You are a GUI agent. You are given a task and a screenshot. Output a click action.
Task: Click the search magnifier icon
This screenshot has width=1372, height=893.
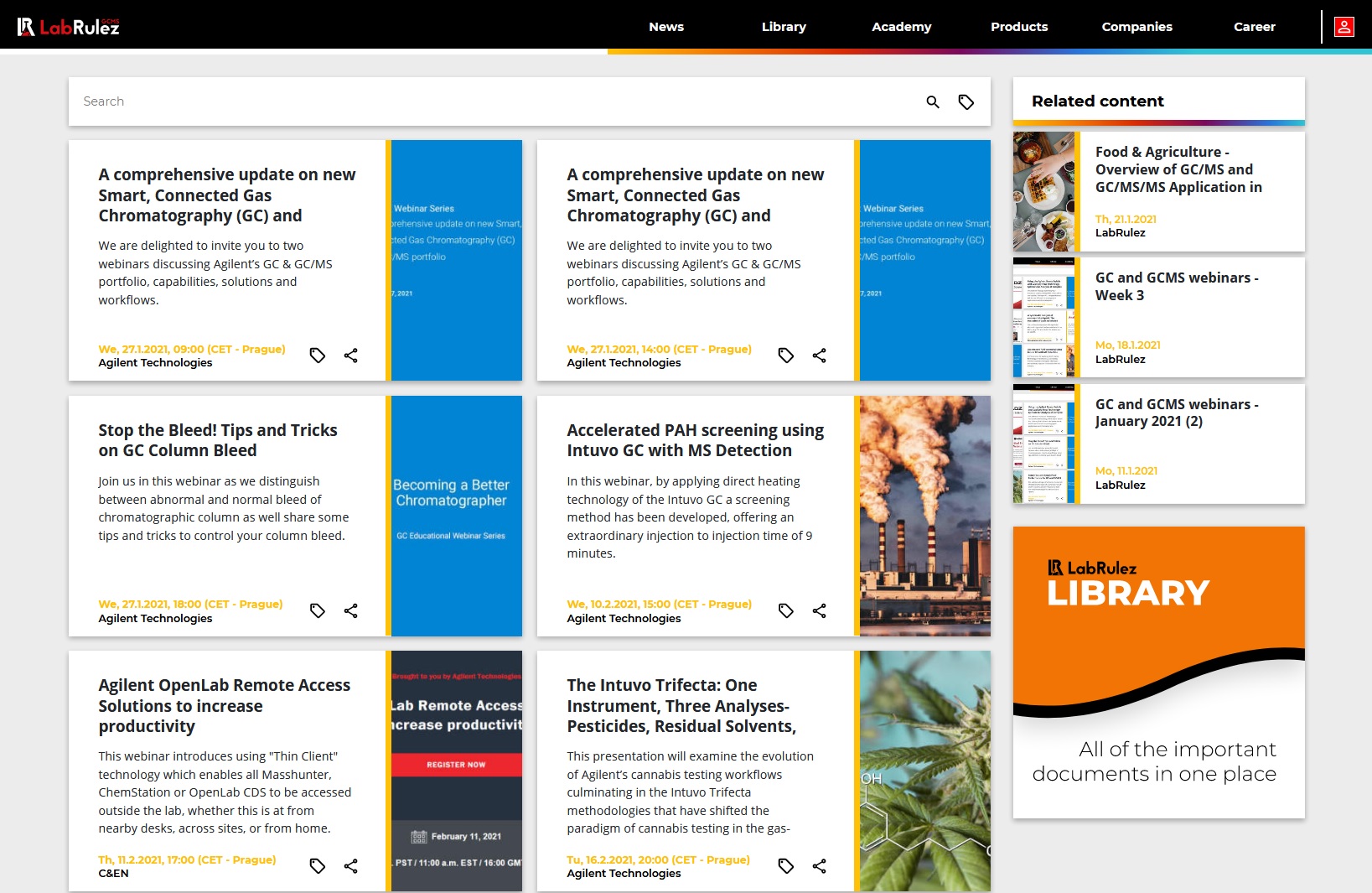pos(933,101)
